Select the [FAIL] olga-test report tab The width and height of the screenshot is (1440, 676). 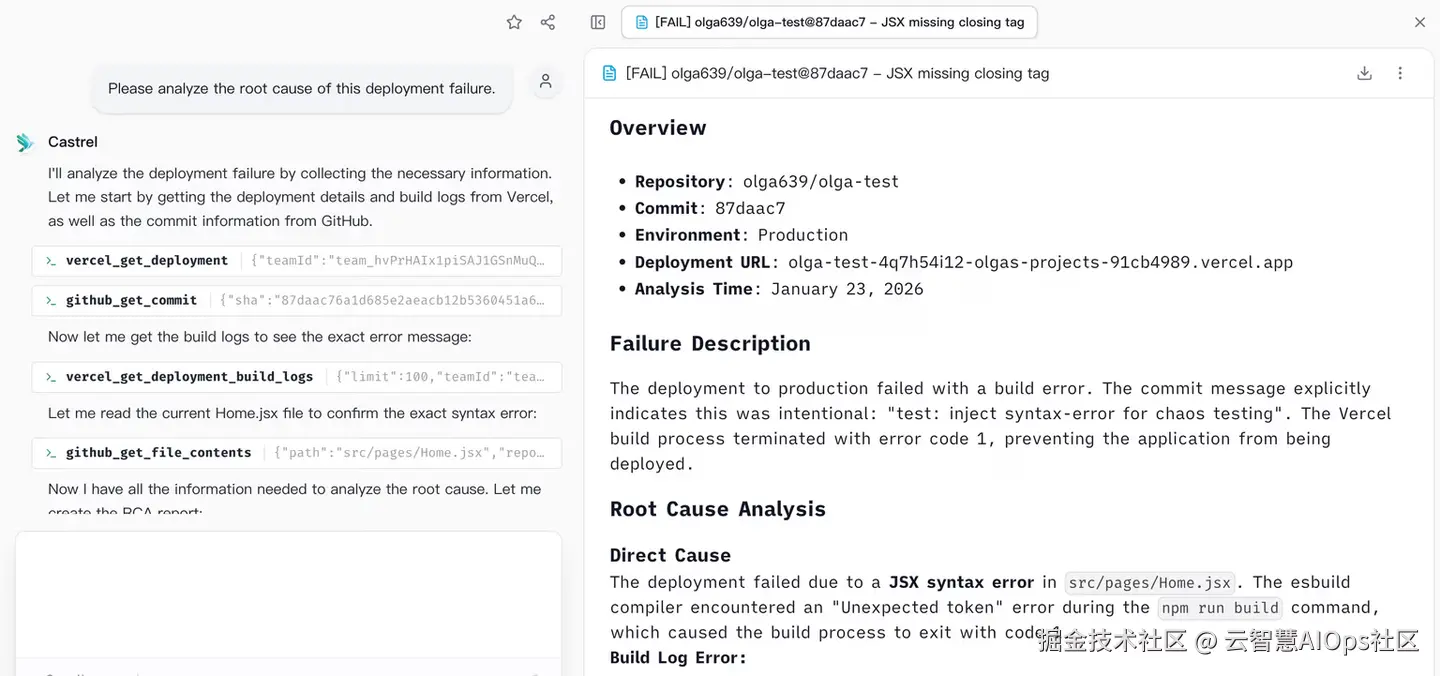[x=829, y=22]
